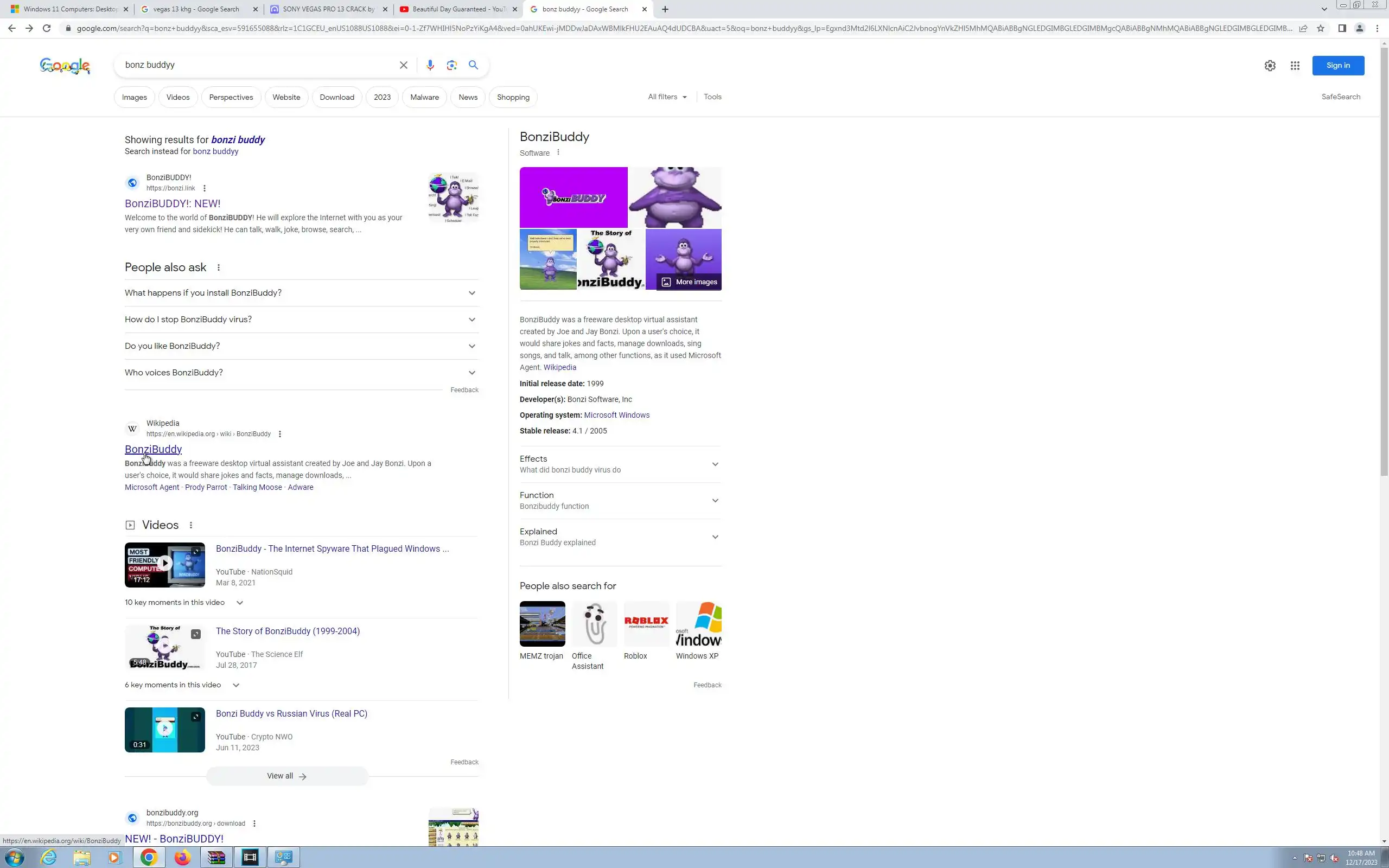1389x868 pixels.
Task: Launch Firefox from the taskbar
Action: (x=182, y=857)
